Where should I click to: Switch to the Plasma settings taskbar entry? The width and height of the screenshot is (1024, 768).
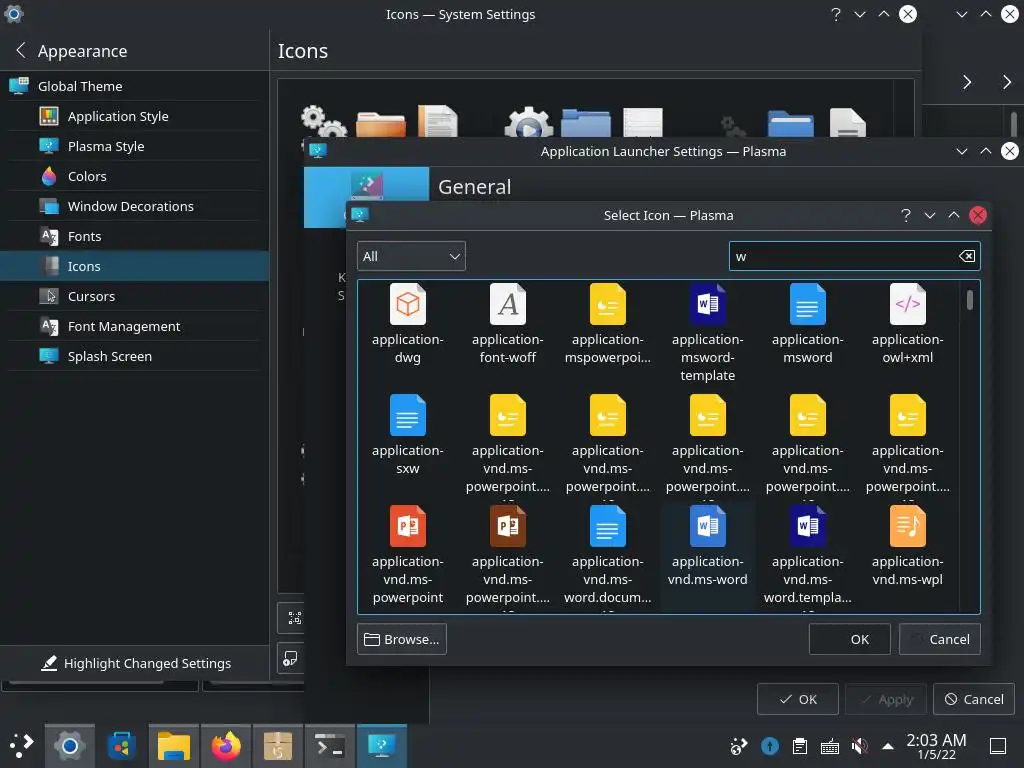click(x=382, y=745)
